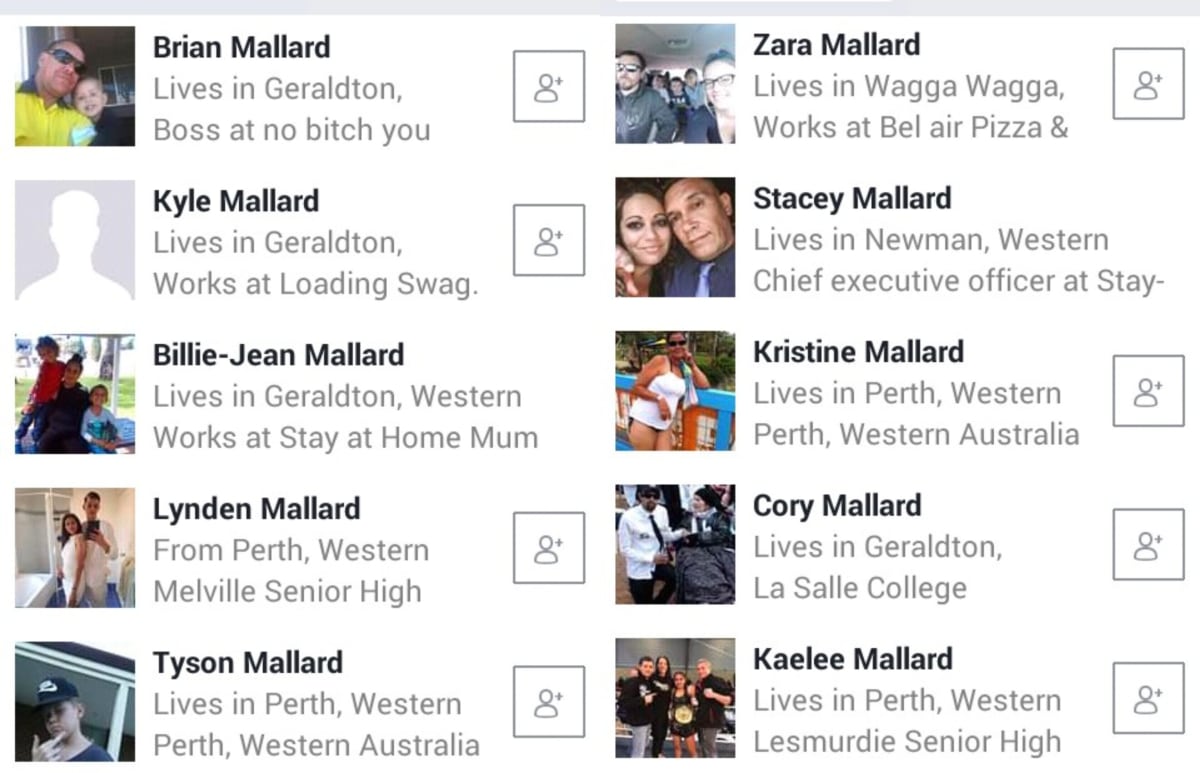View Kyle Mallard's blank profile picture
The image size is (1200, 773).
(x=75, y=240)
